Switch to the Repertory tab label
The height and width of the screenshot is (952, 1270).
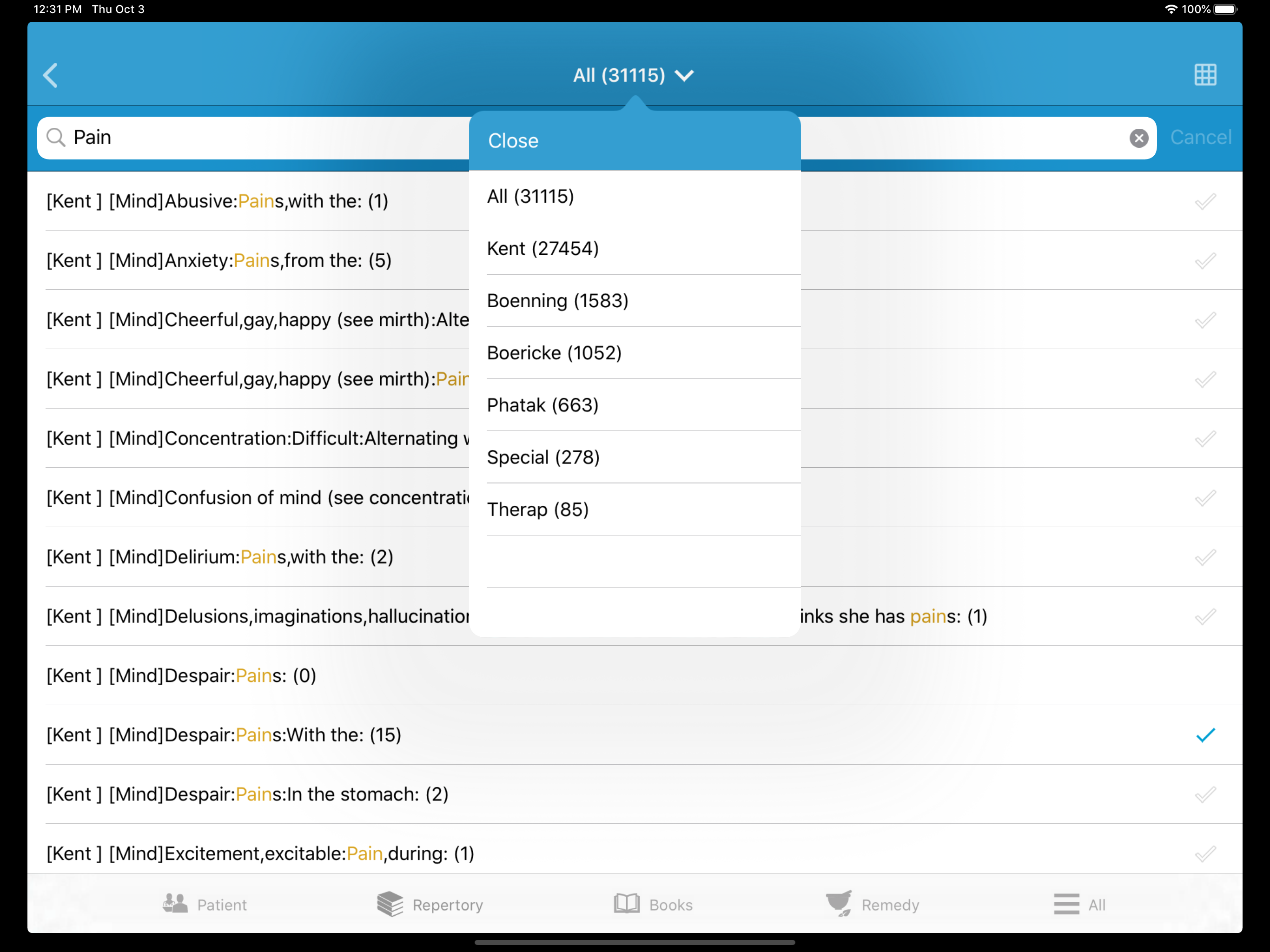pos(448,905)
